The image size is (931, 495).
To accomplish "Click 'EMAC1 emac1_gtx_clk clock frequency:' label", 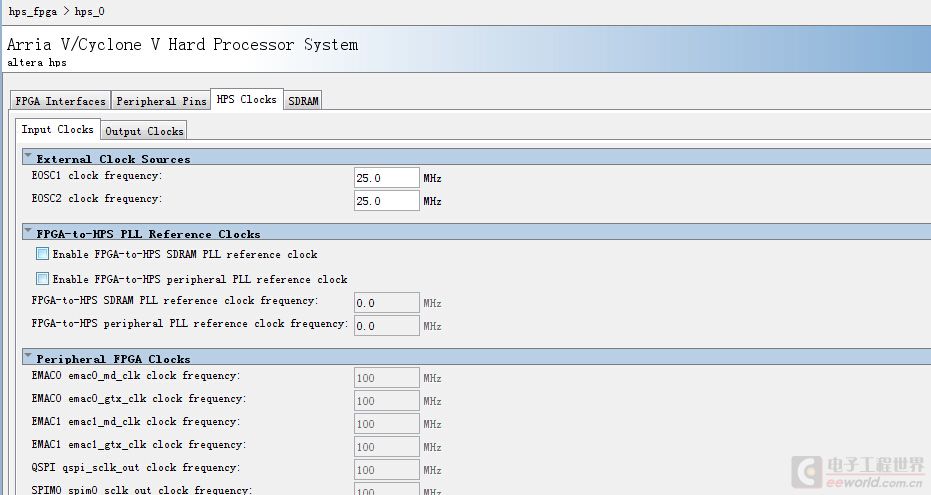I will pyautogui.click(x=139, y=445).
